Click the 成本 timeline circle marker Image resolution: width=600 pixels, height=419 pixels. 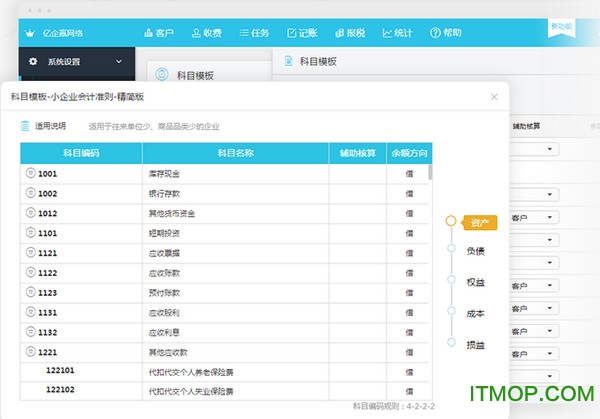point(452,311)
